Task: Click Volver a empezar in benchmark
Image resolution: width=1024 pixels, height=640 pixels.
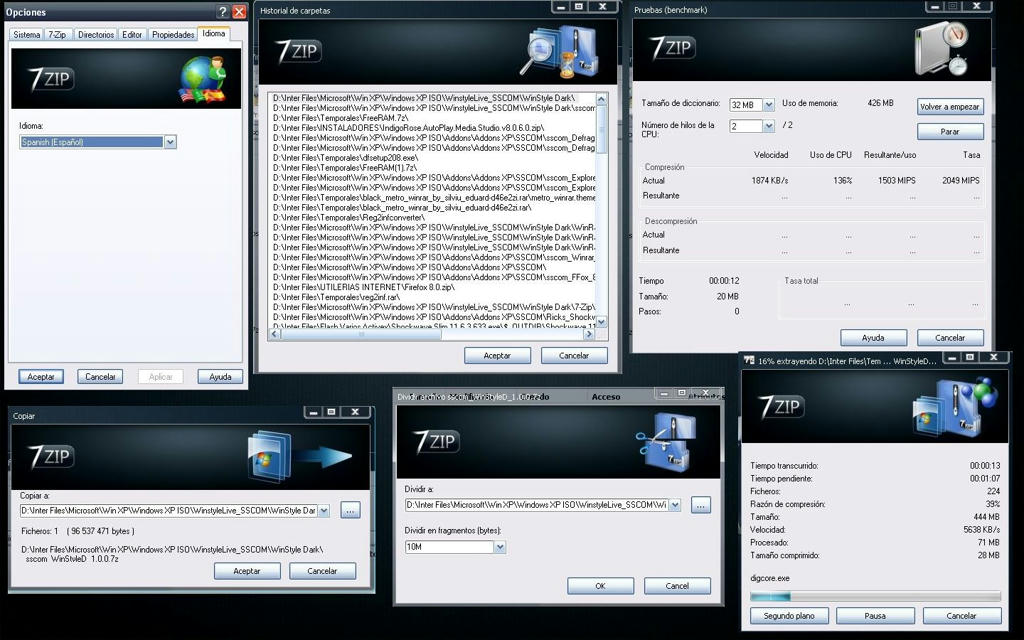Action: click(x=950, y=106)
